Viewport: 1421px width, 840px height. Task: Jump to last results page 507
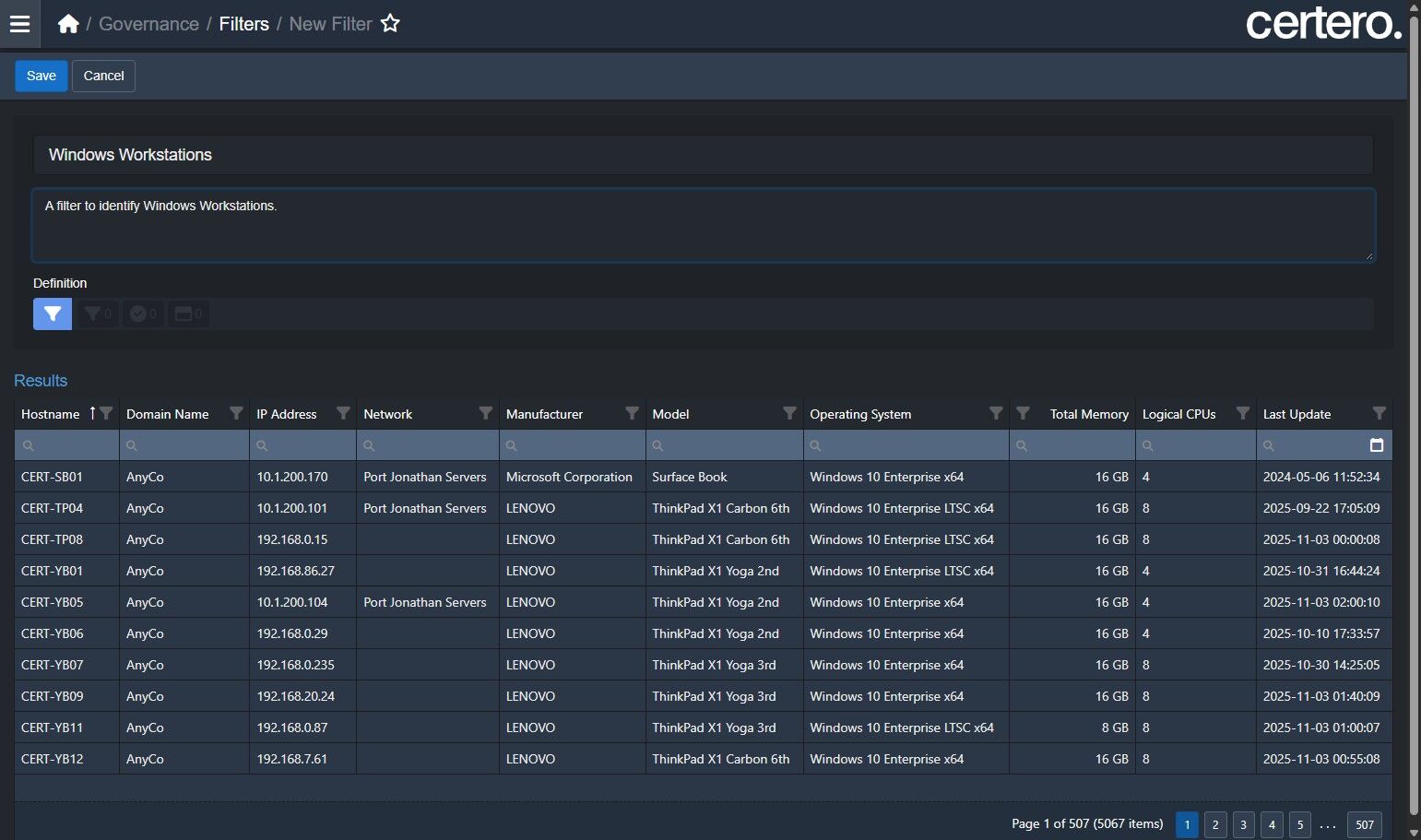click(x=1364, y=824)
